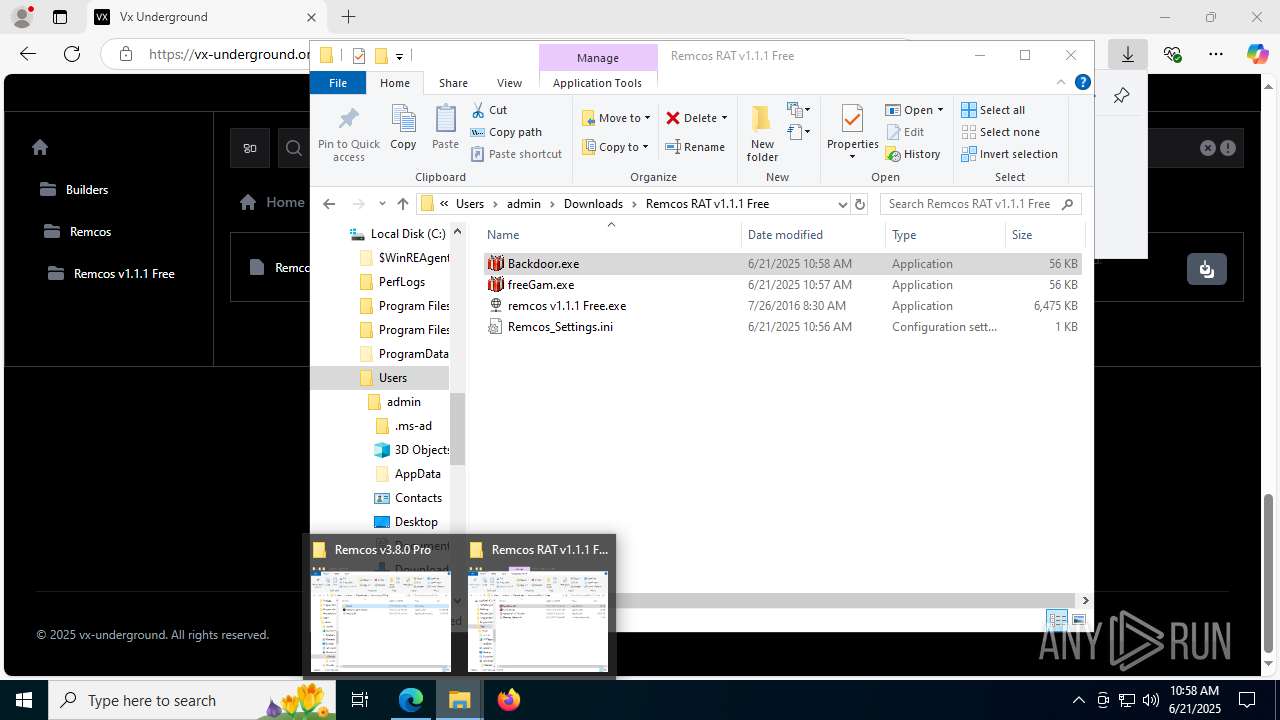Collapse the ribbon with the chevron

pos(1061,83)
